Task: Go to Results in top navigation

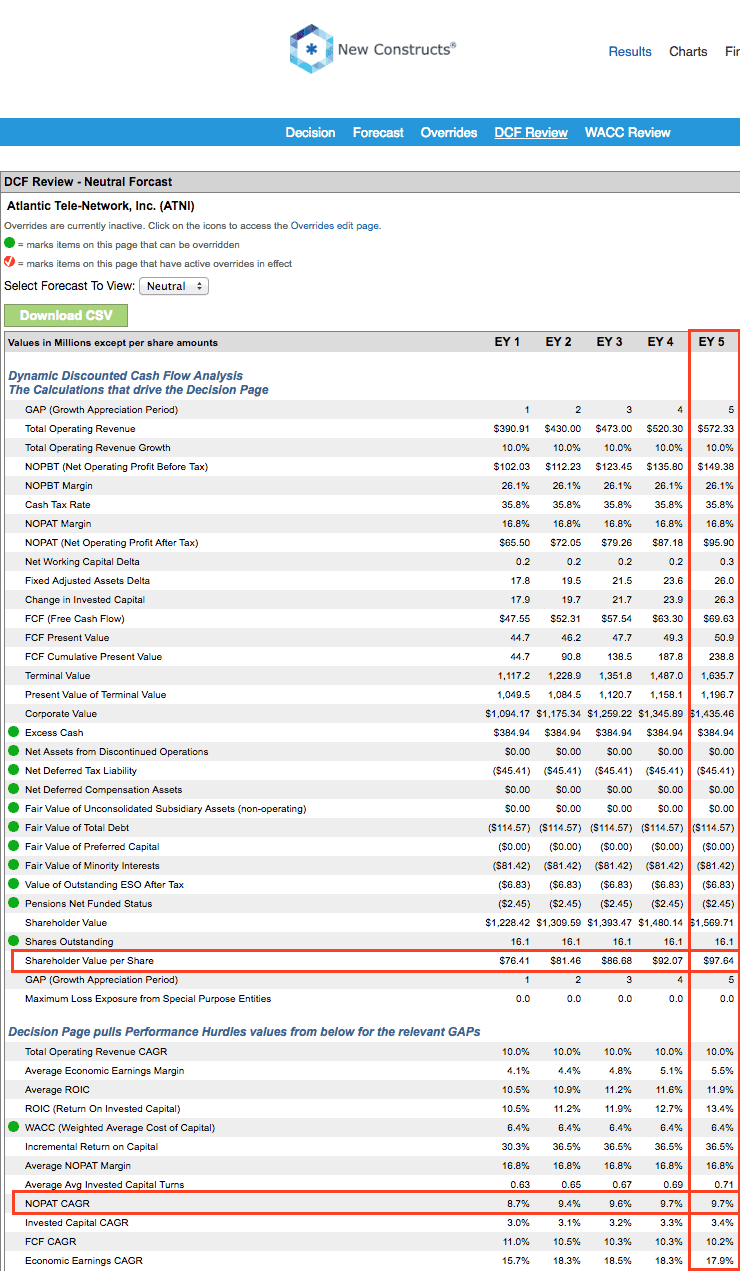Action: click(x=630, y=51)
